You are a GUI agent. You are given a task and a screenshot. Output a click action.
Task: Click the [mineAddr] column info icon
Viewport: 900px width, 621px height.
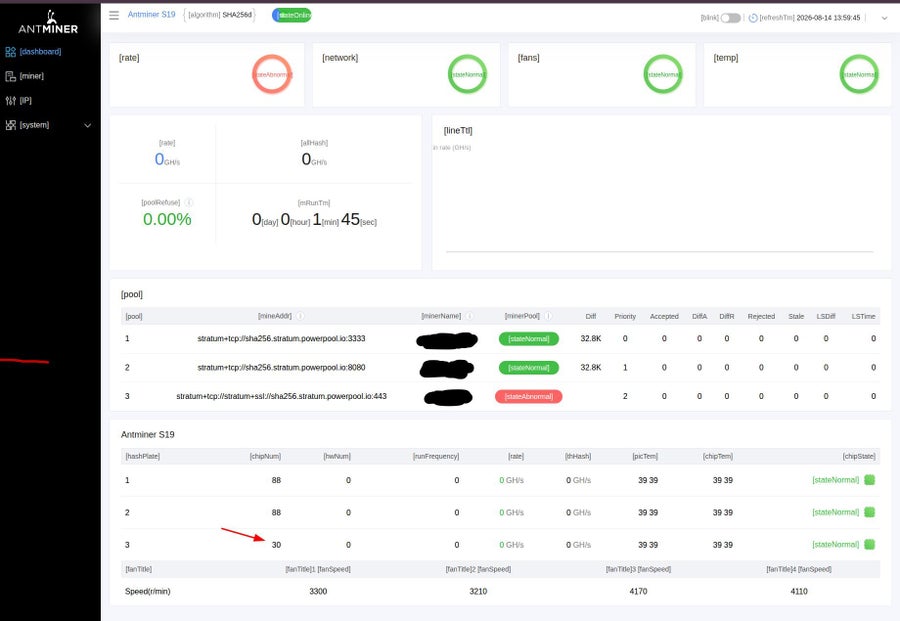click(300, 316)
